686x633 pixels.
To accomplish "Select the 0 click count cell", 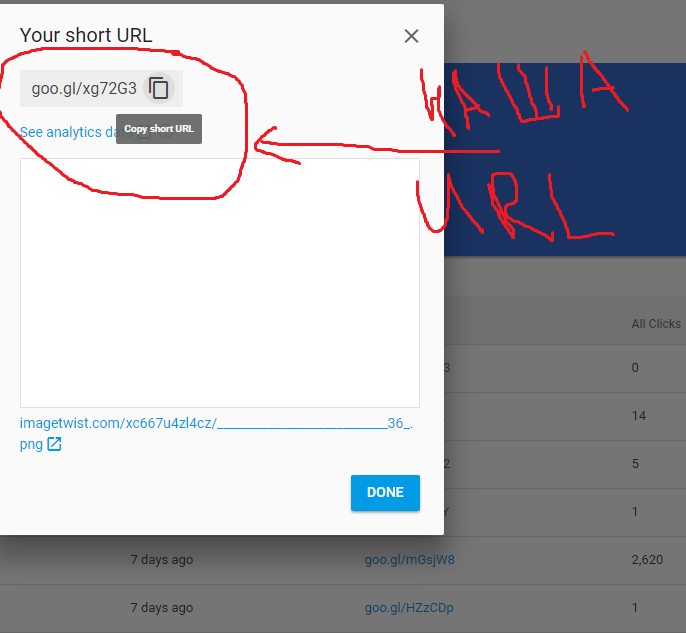I will click(x=635, y=368).
